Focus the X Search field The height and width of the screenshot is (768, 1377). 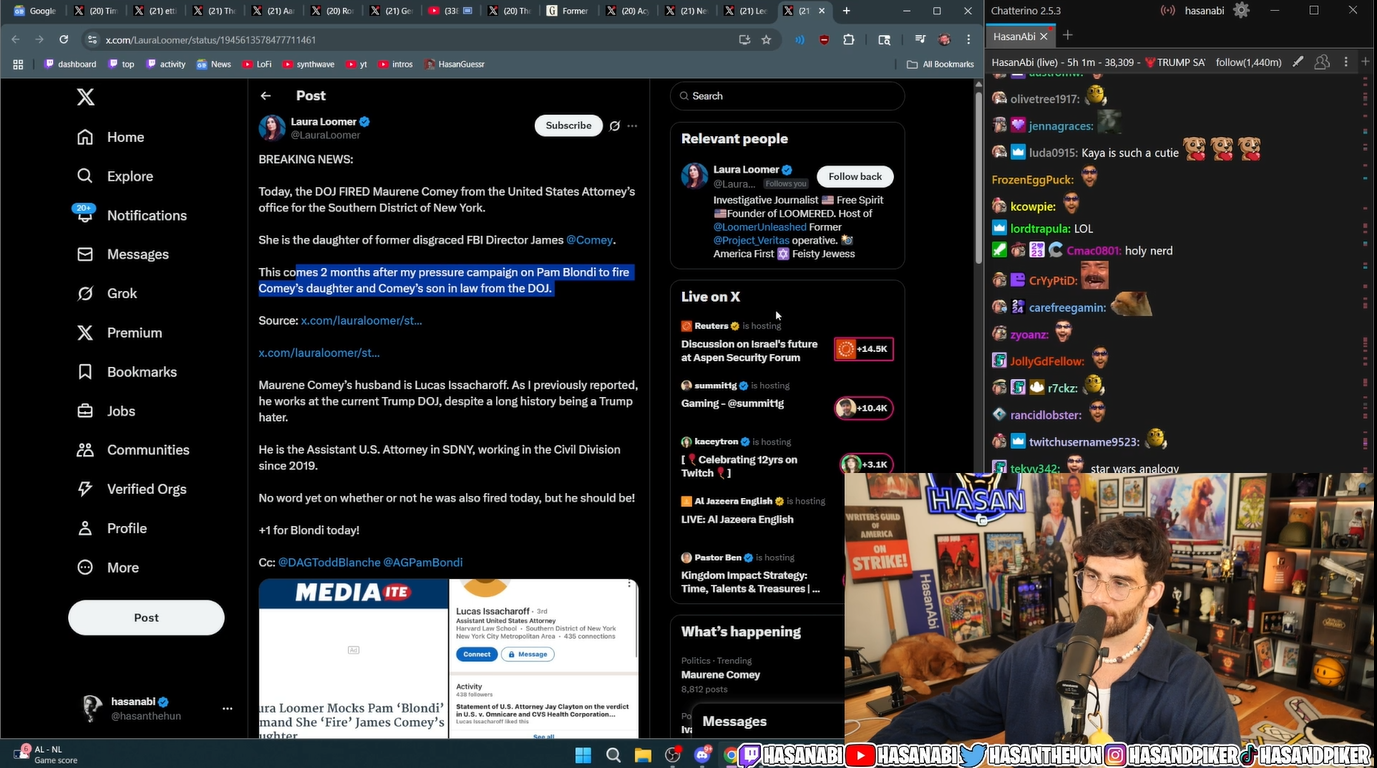pos(787,96)
